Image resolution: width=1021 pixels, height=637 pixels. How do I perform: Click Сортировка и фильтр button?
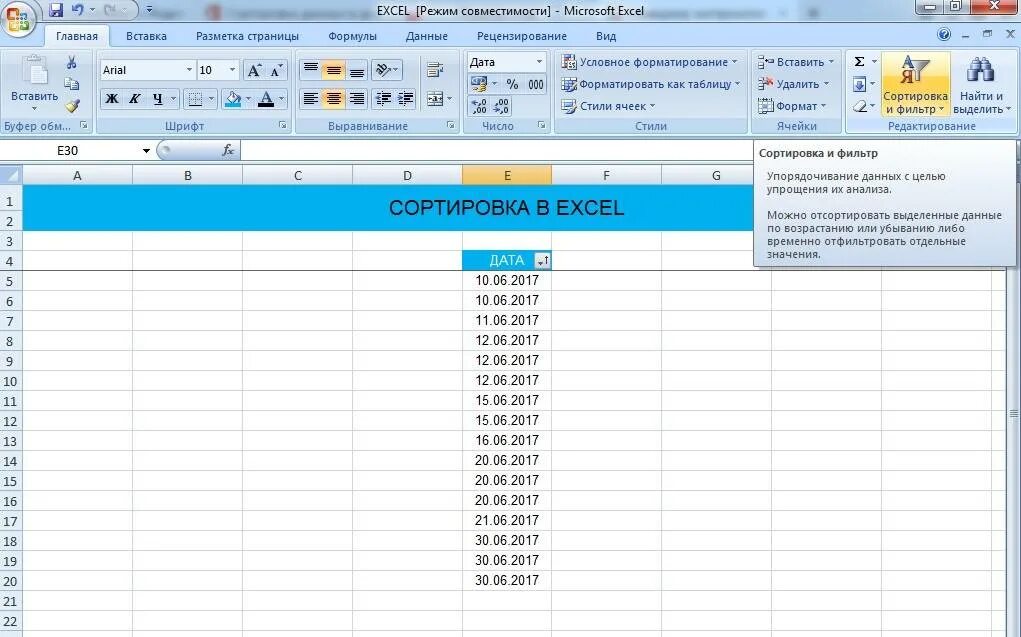(x=916, y=85)
